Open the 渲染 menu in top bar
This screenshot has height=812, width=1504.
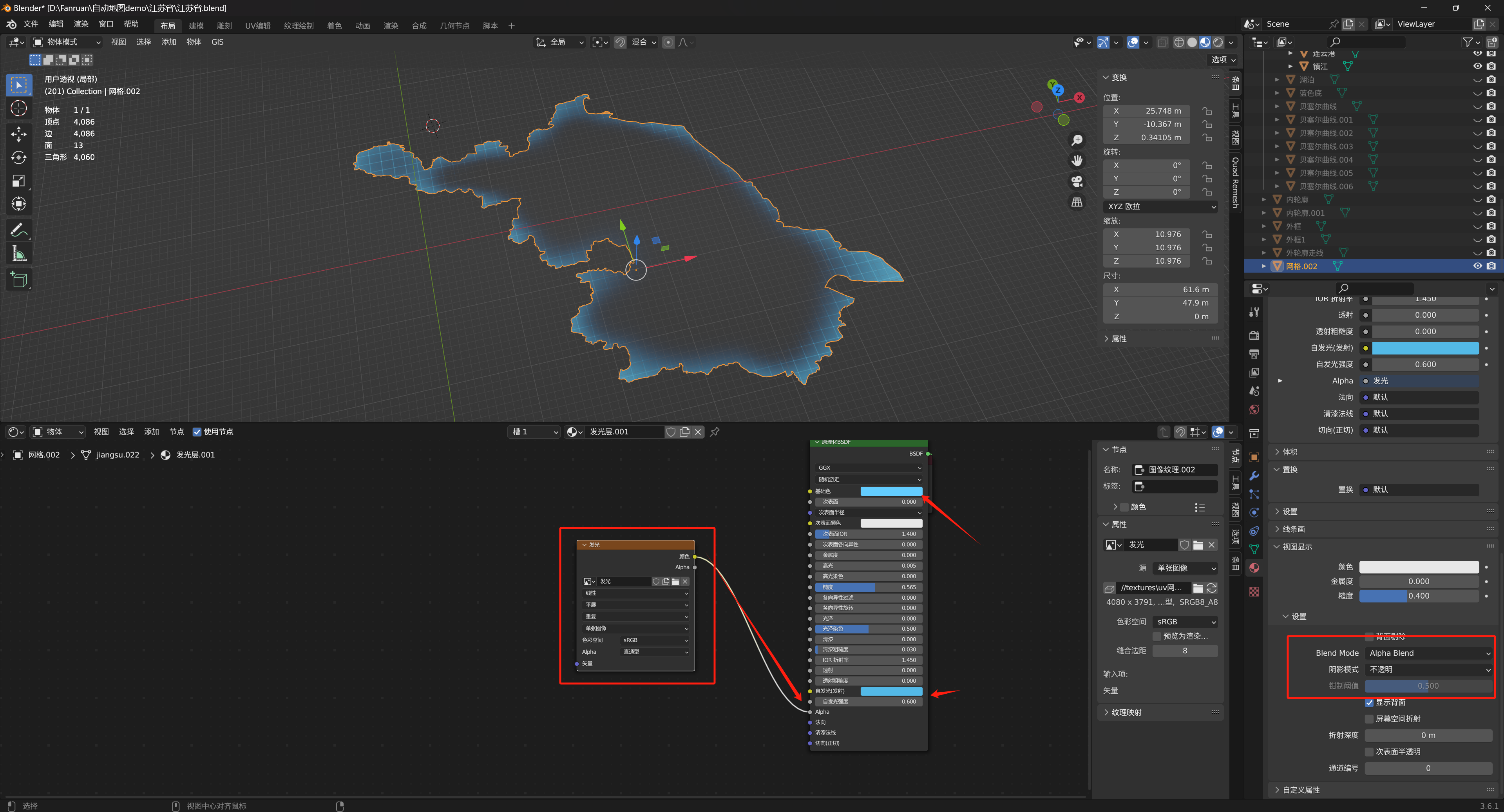pyautogui.click(x=81, y=25)
